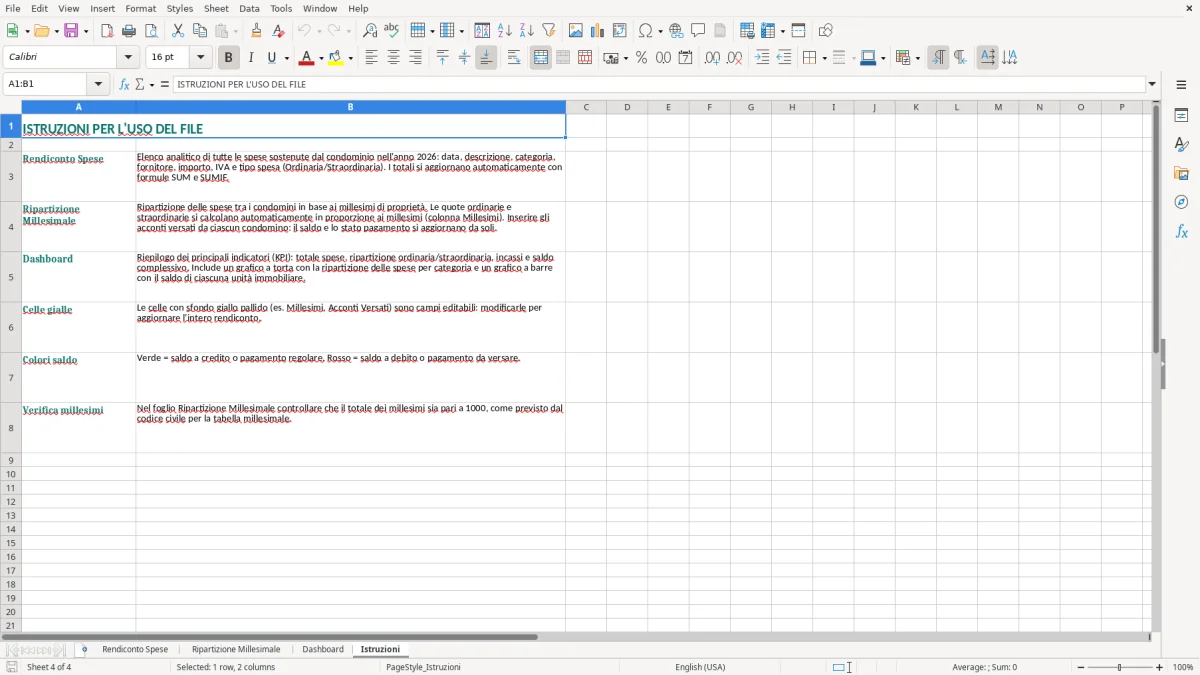1200x675 pixels.
Task: Open the Font Color dropdown arrow
Action: point(321,58)
